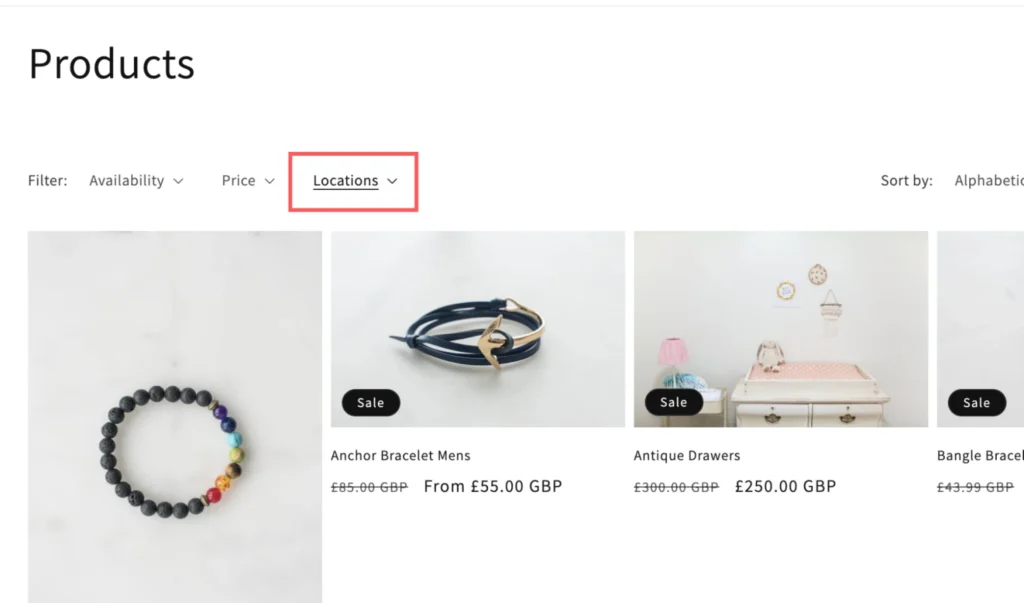Click the Filter: label text

[47, 181]
